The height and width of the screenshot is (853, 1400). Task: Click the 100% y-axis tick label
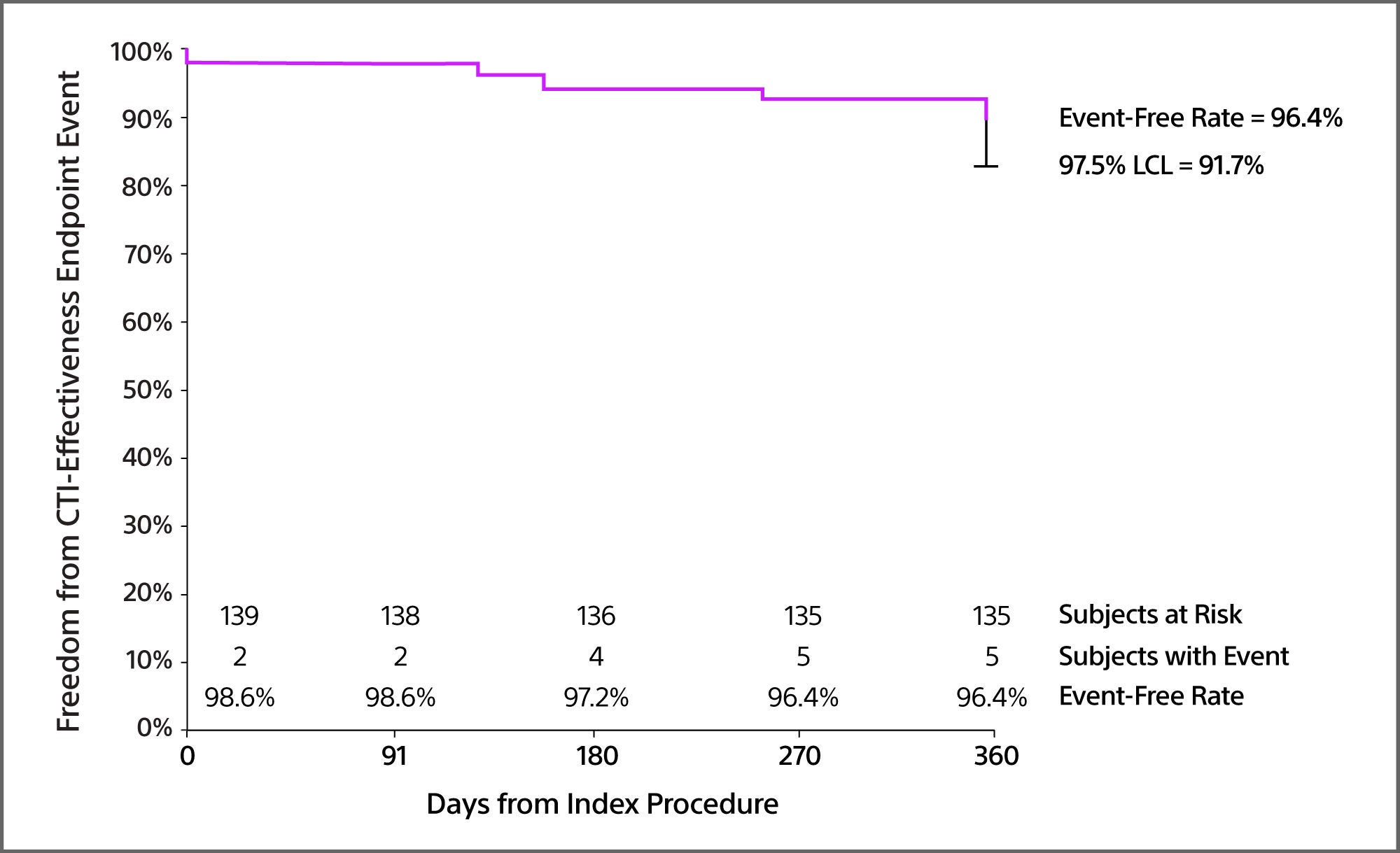pyautogui.click(x=141, y=52)
